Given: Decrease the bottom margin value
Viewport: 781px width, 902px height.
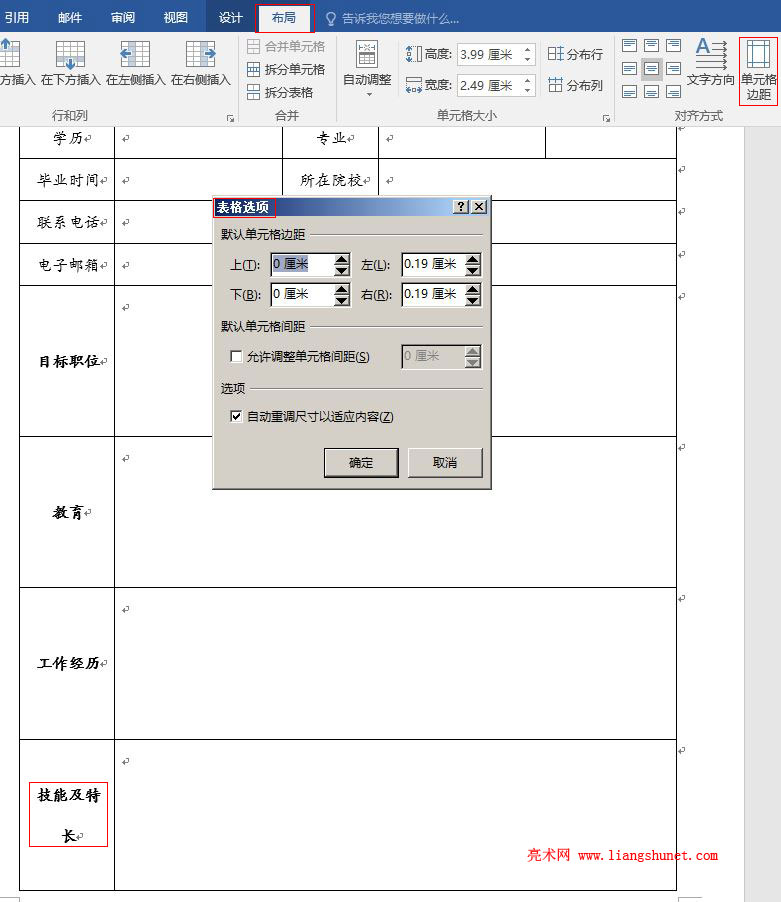Looking at the screenshot, I should pos(342,300).
